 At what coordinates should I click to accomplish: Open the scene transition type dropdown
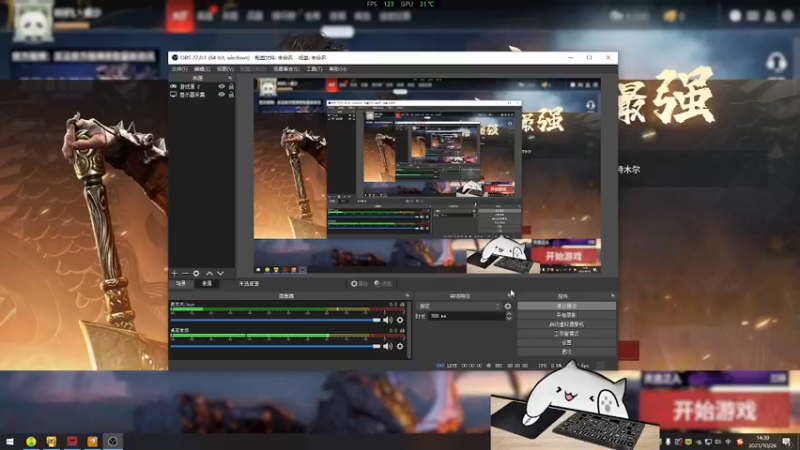459,306
